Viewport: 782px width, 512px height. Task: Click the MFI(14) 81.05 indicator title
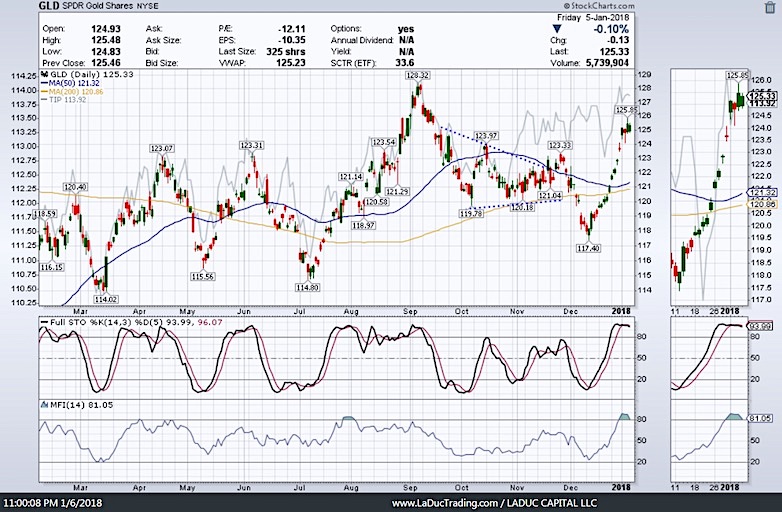(77, 405)
